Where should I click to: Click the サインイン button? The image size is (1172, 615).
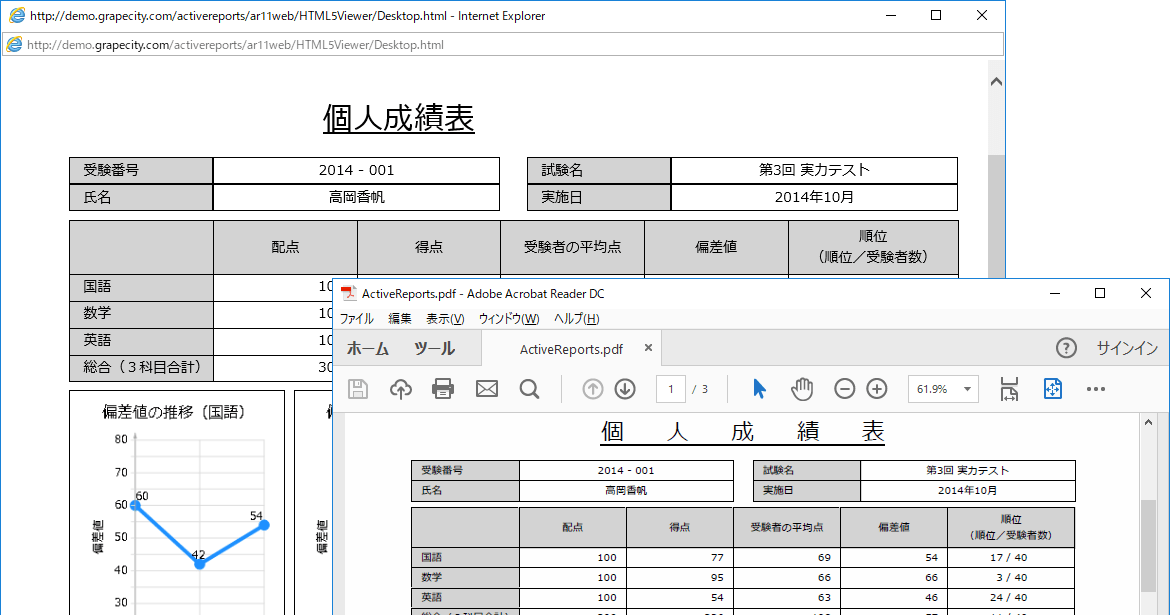(1127, 348)
